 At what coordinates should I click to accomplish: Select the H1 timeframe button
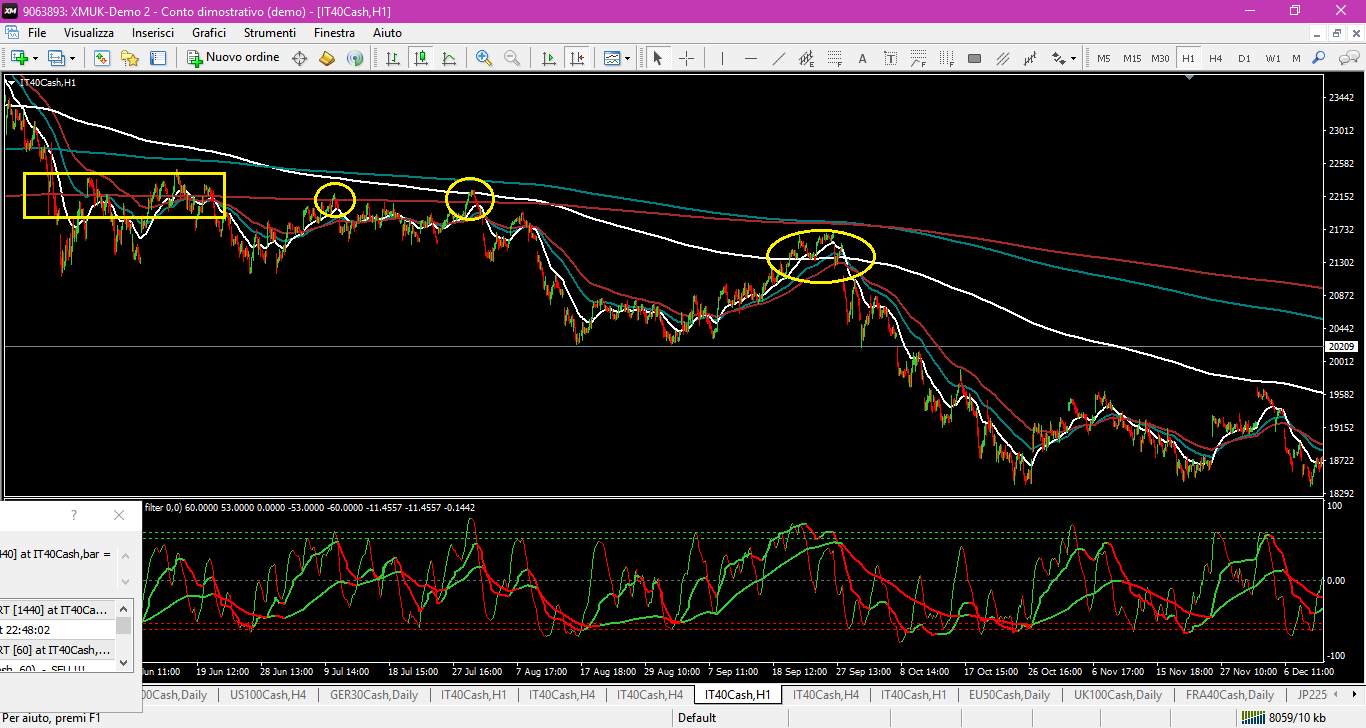[x=1188, y=58]
